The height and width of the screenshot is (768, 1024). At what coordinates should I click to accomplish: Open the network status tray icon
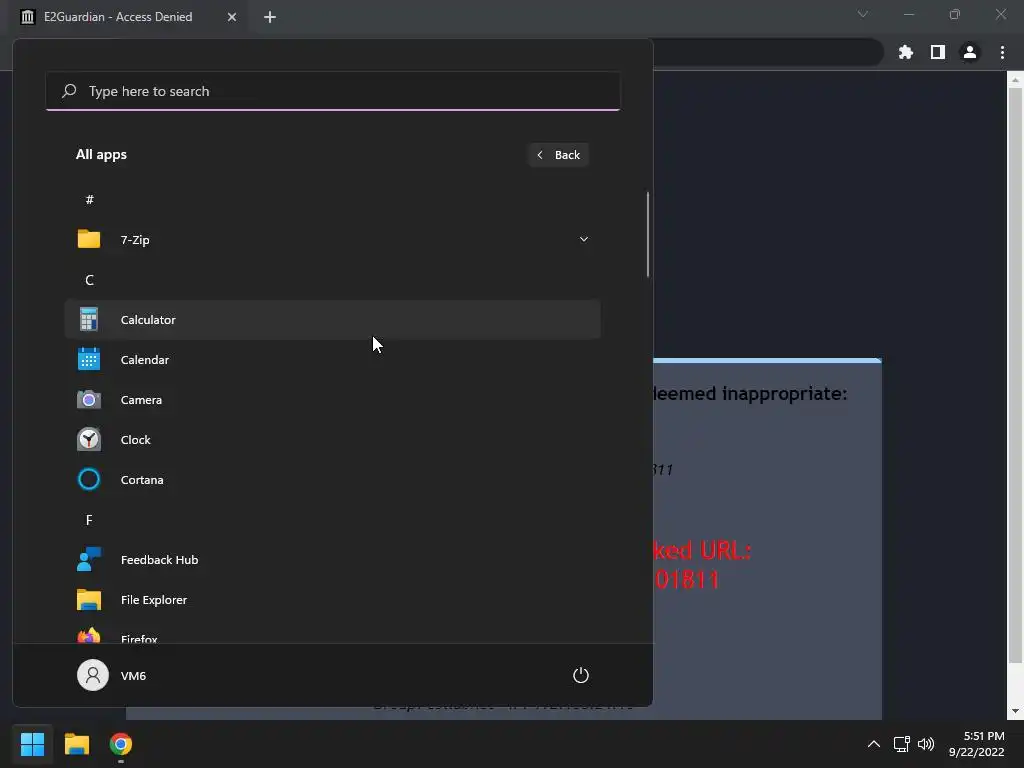click(x=901, y=744)
